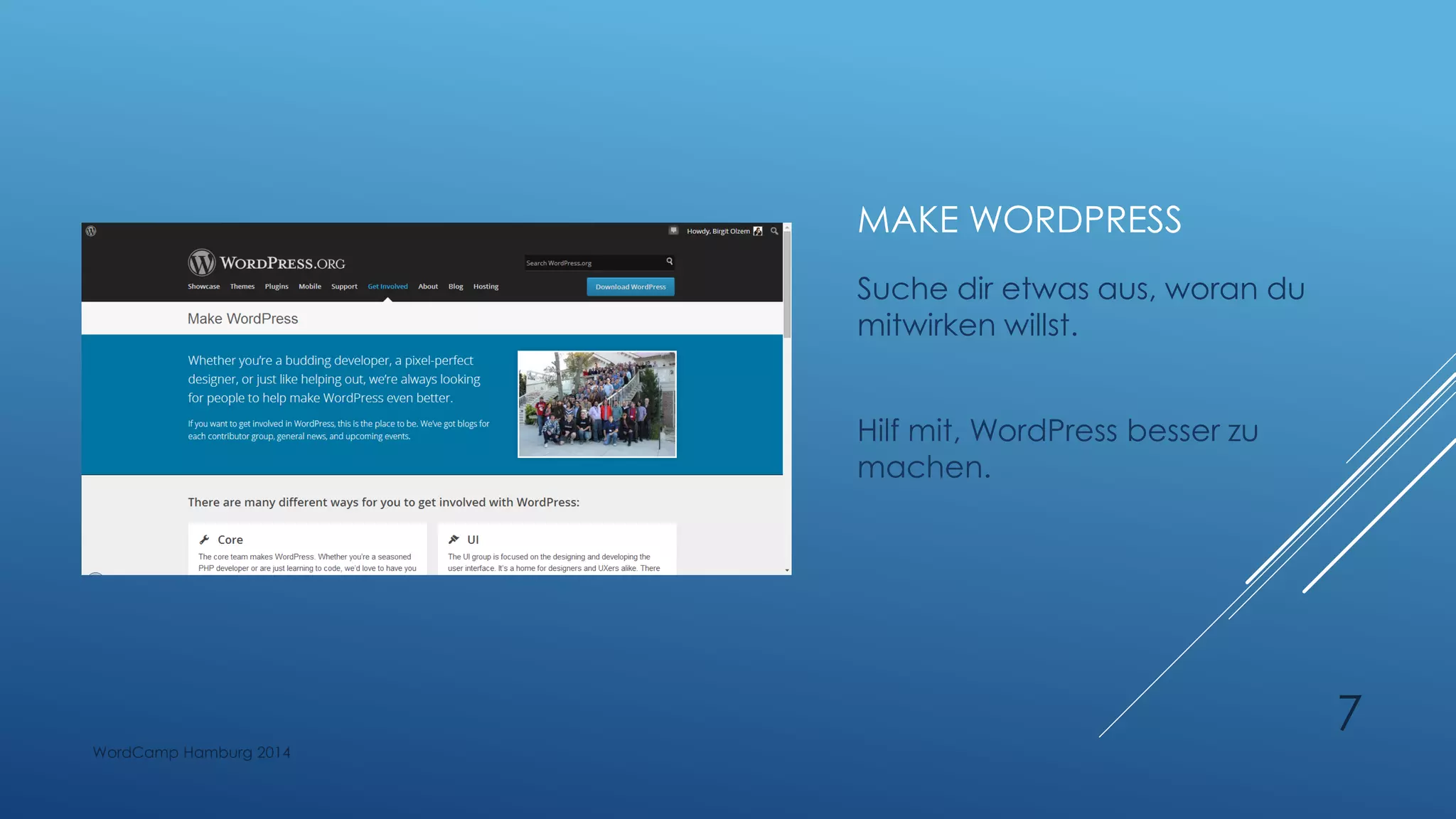Click the Make WordPress heading

(242, 318)
